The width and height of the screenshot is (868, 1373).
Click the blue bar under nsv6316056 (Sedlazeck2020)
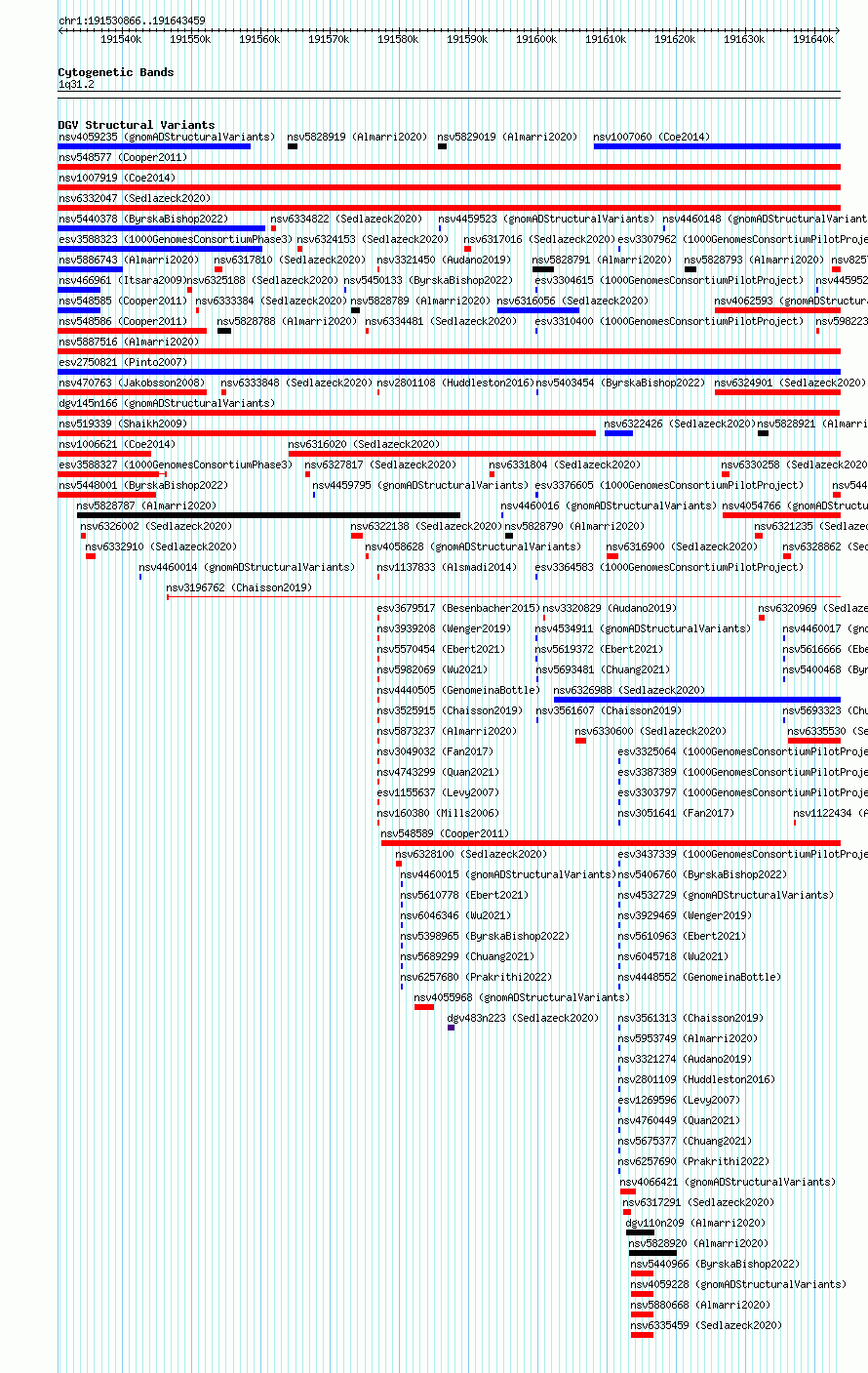point(538,310)
